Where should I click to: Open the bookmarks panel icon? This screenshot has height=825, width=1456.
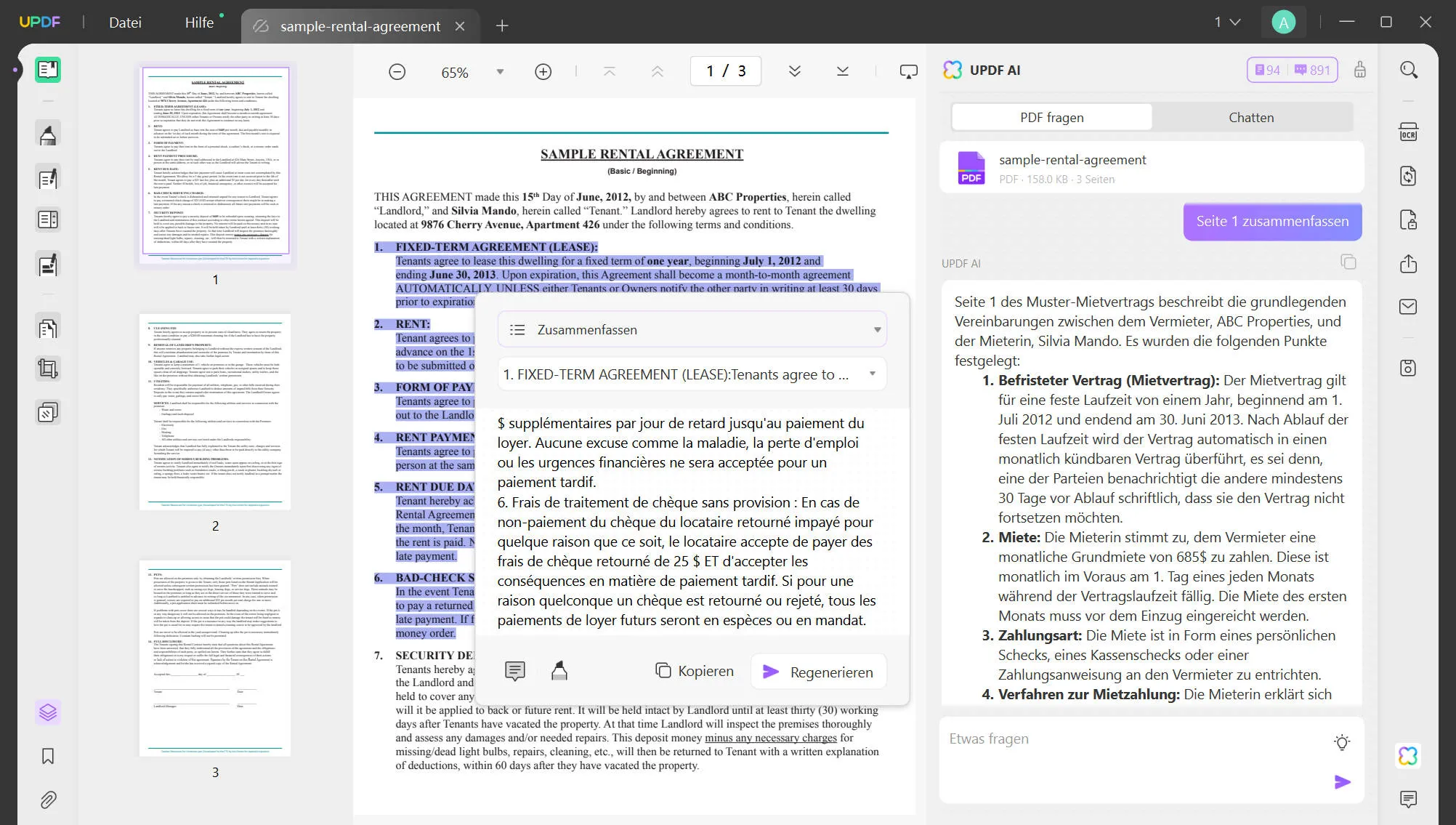click(48, 756)
